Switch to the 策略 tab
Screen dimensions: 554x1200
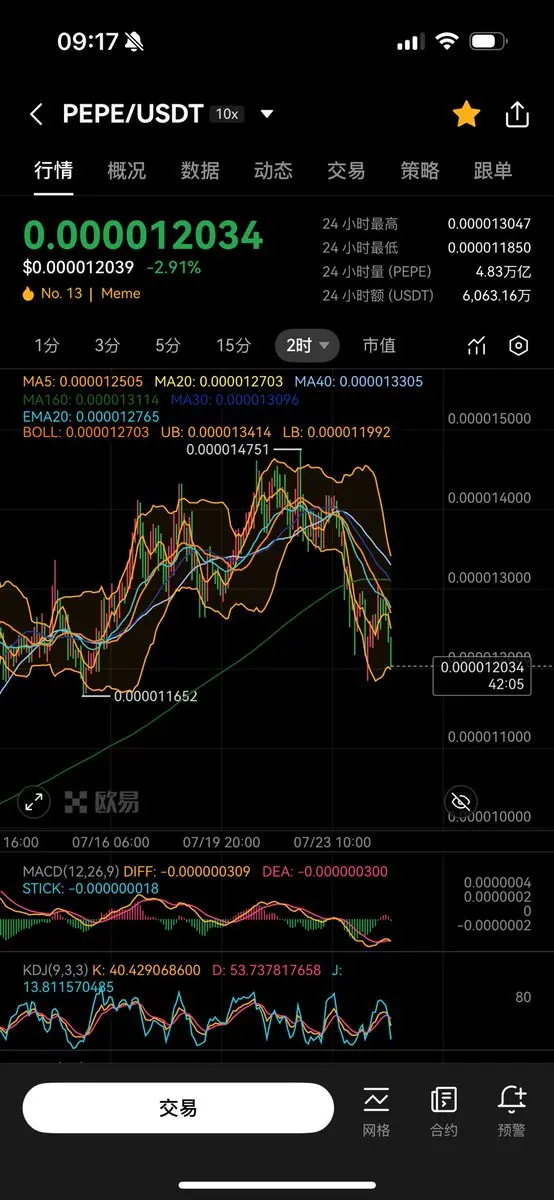(x=420, y=171)
